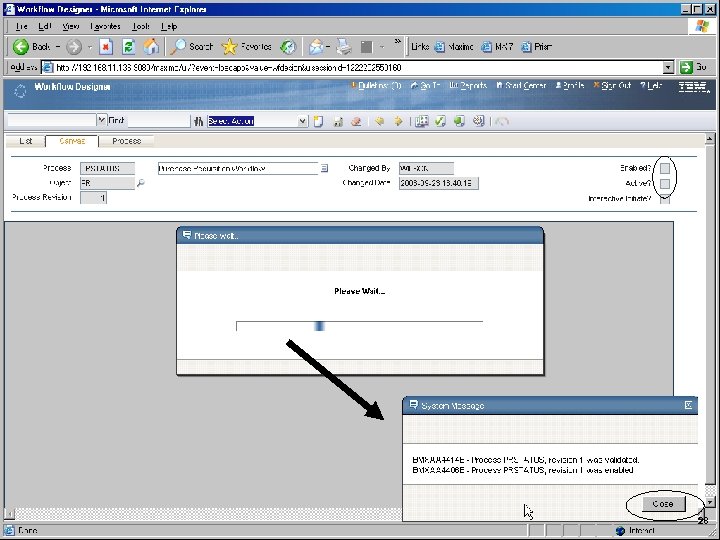Click the Sign Out link
Viewport: 720px width, 540px height.
[612, 86]
